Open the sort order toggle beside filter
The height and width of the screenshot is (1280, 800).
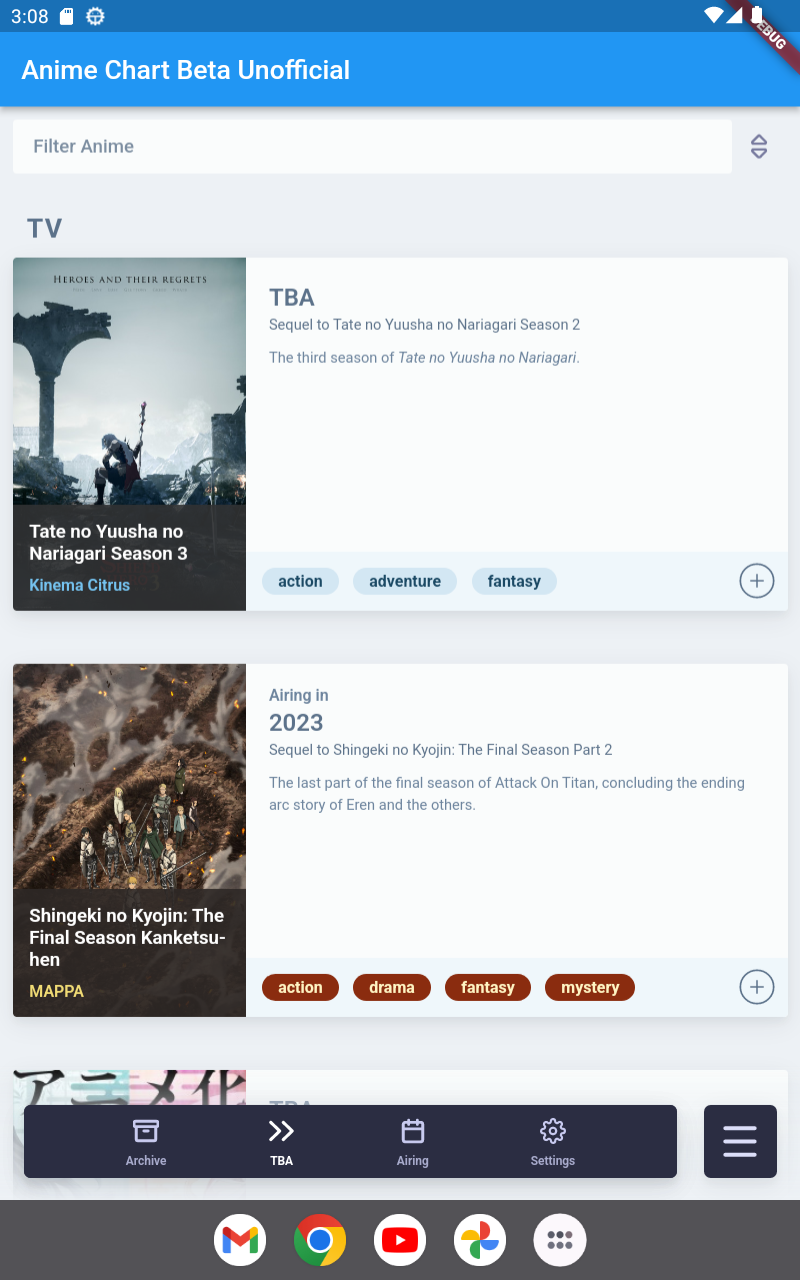759,147
